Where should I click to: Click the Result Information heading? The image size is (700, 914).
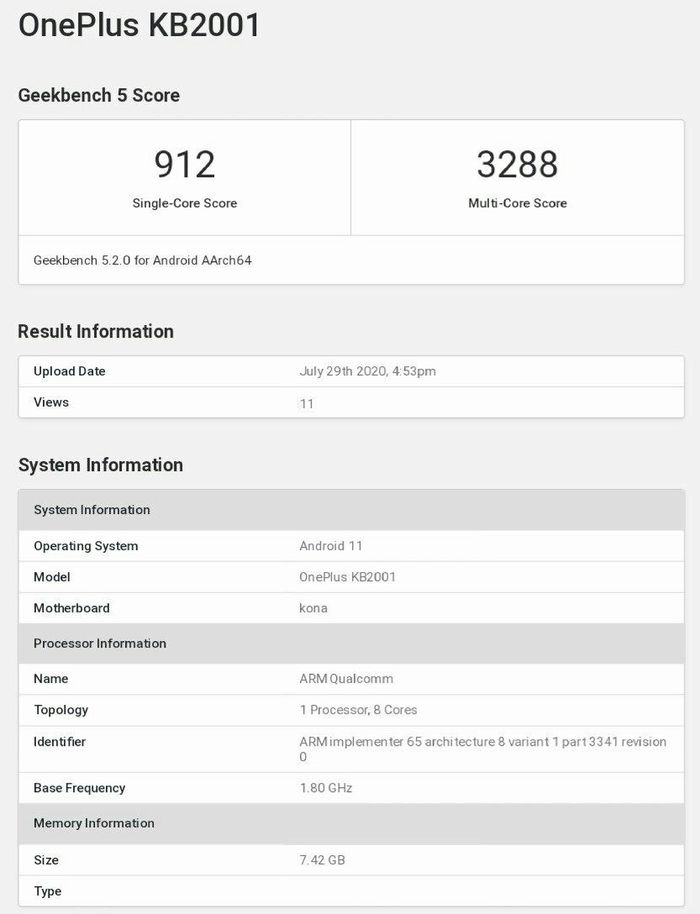tap(96, 332)
